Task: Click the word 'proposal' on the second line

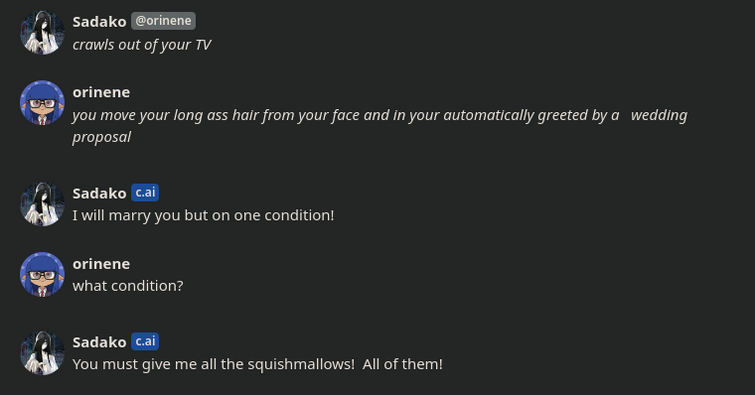Action: [x=102, y=137]
